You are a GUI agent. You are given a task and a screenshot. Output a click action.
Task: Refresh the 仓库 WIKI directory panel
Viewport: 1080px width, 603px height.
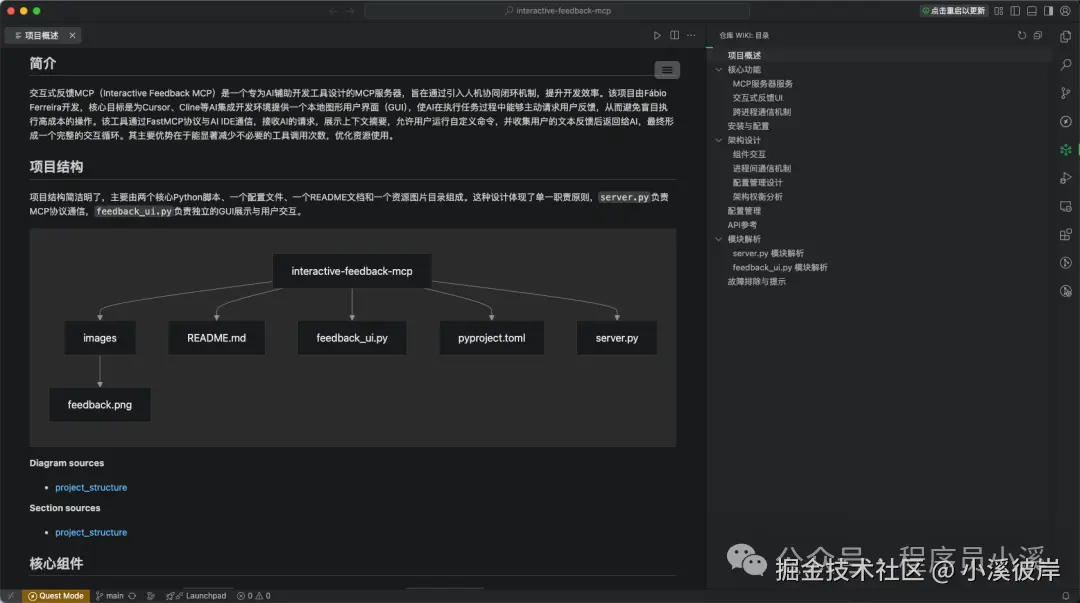1022,35
